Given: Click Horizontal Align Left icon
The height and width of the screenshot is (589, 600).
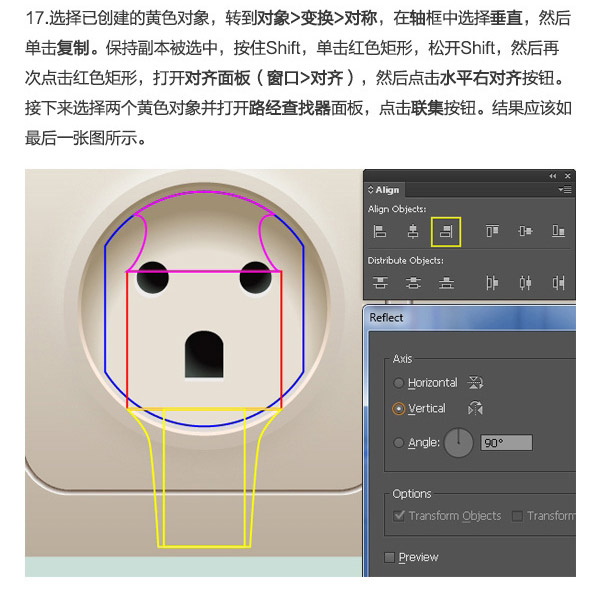Looking at the screenshot, I should click(x=379, y=231).
